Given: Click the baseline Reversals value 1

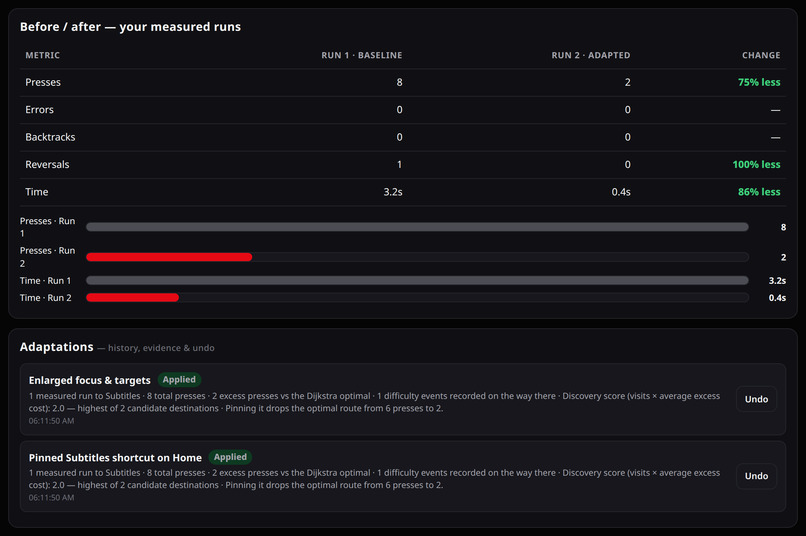Looking at the screenshot, I should point(399,164).
